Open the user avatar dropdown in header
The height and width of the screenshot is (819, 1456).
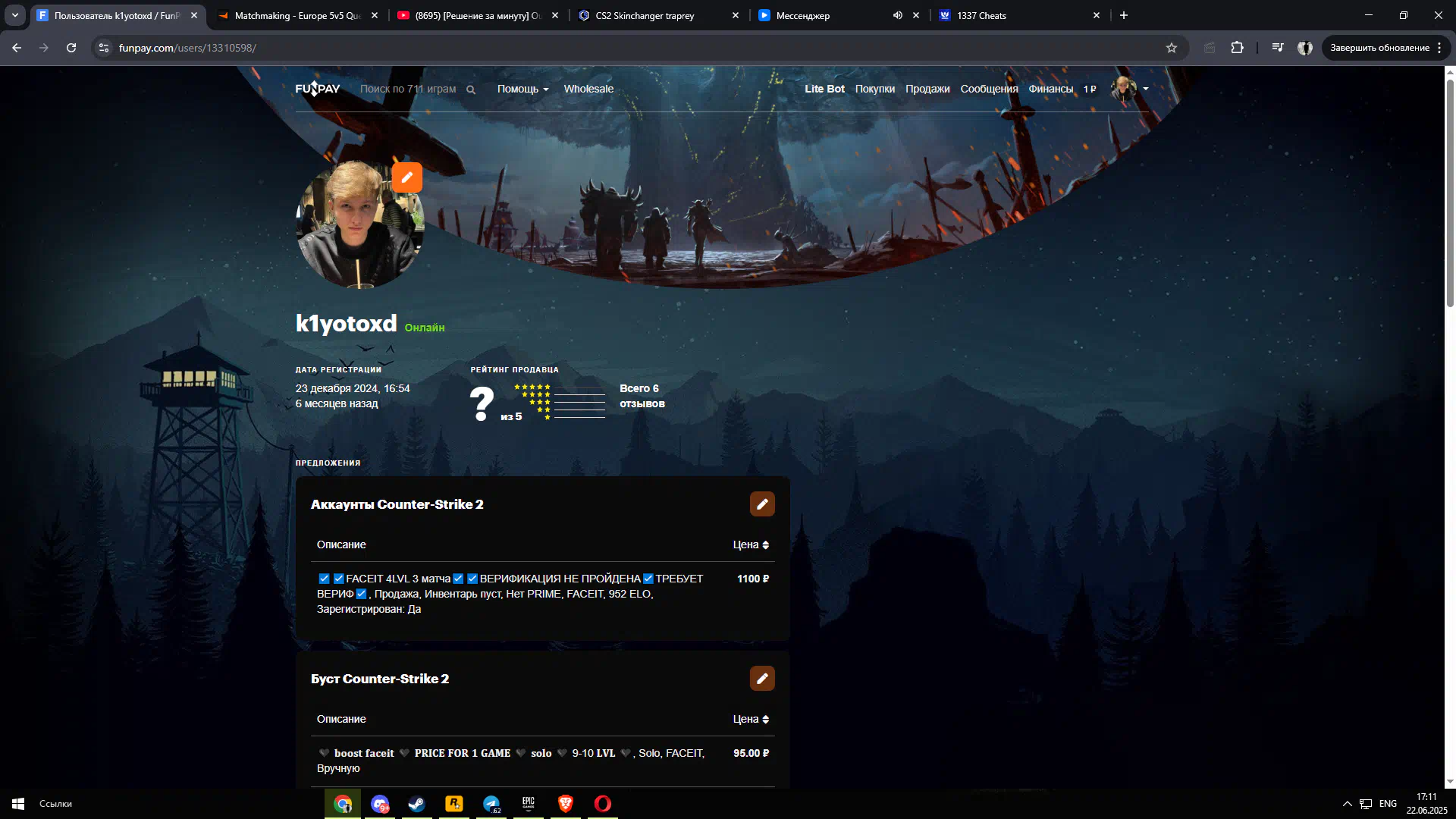[x=1129, y=89]
